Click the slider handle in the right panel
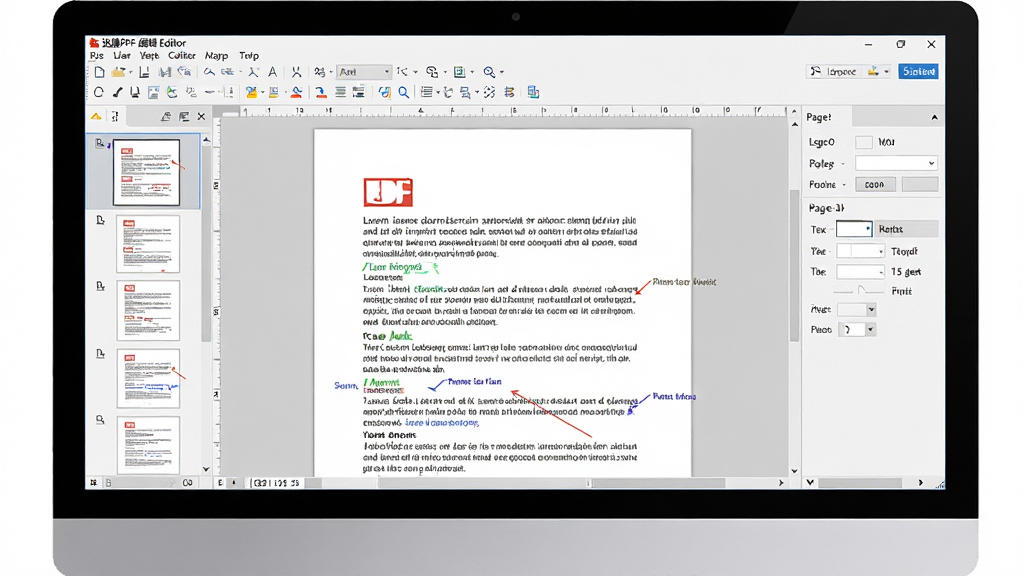1024x576 pixels. tap(861, 289)
